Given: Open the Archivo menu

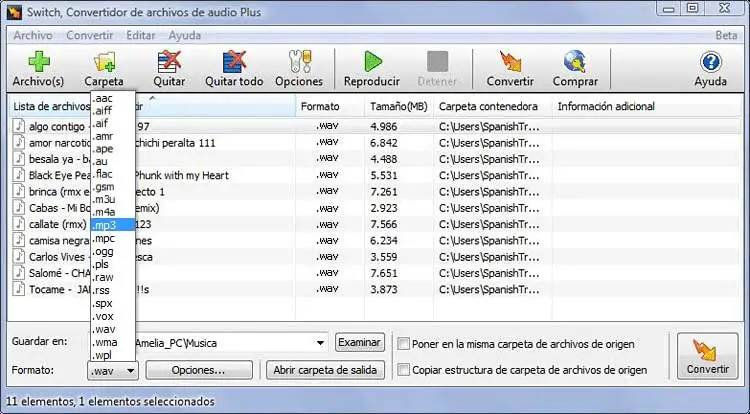Looking at the screenshot, I should (33, 35).
